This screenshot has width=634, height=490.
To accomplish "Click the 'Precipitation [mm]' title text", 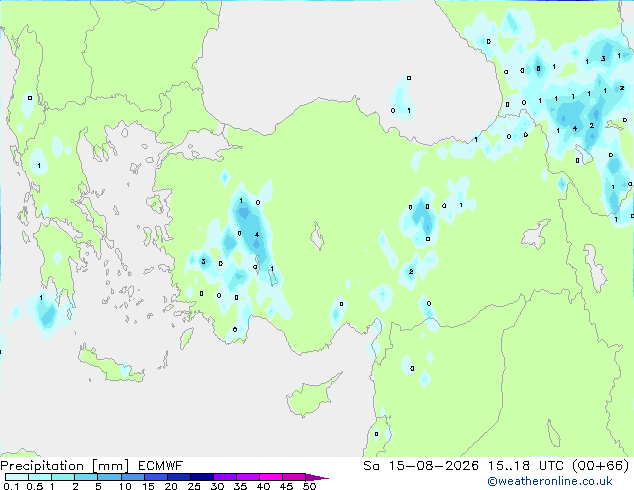I will click(x=65, y=466).
